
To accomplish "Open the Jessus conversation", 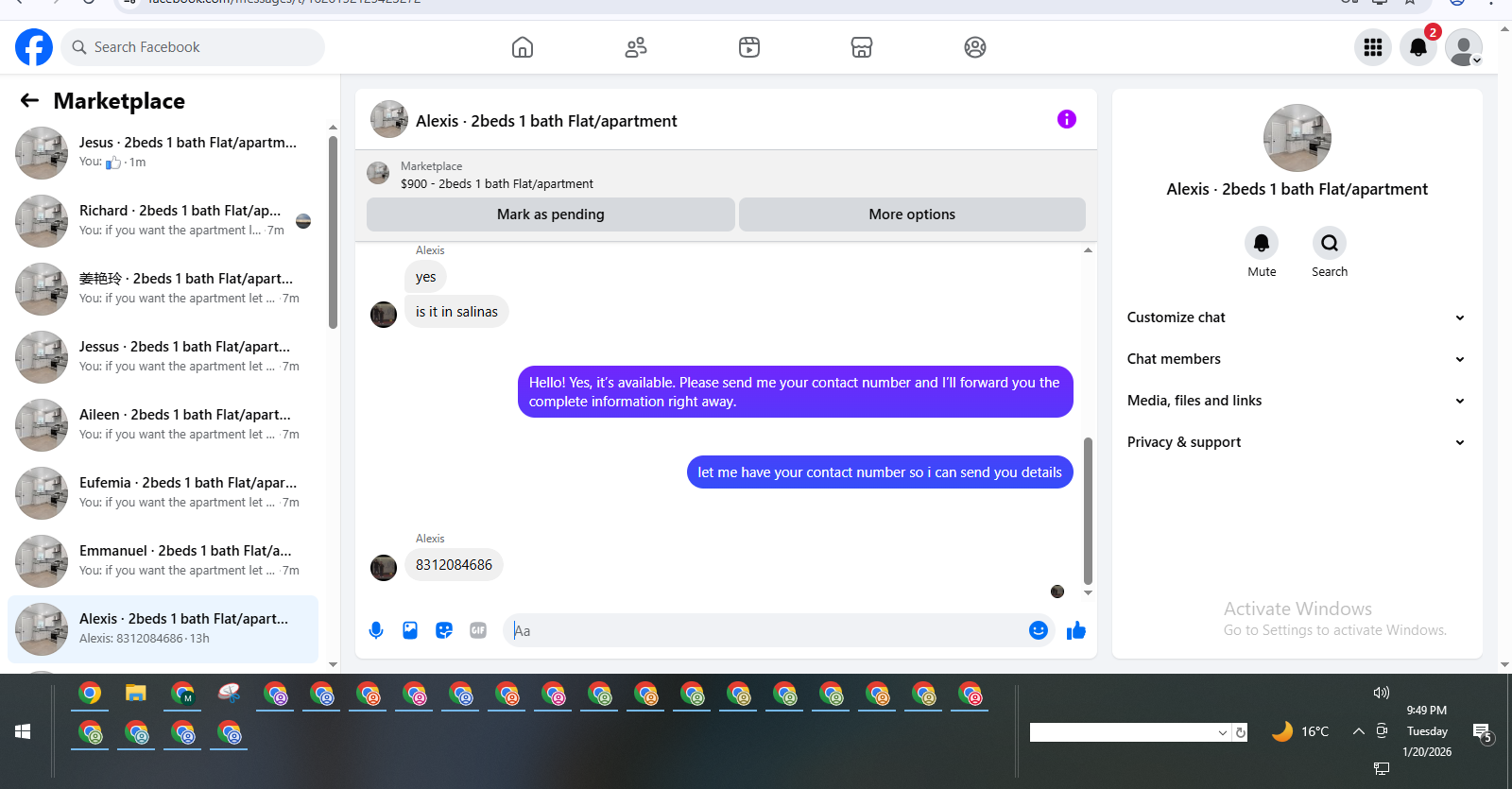I will pyautogui.click(x=163, y=357).
